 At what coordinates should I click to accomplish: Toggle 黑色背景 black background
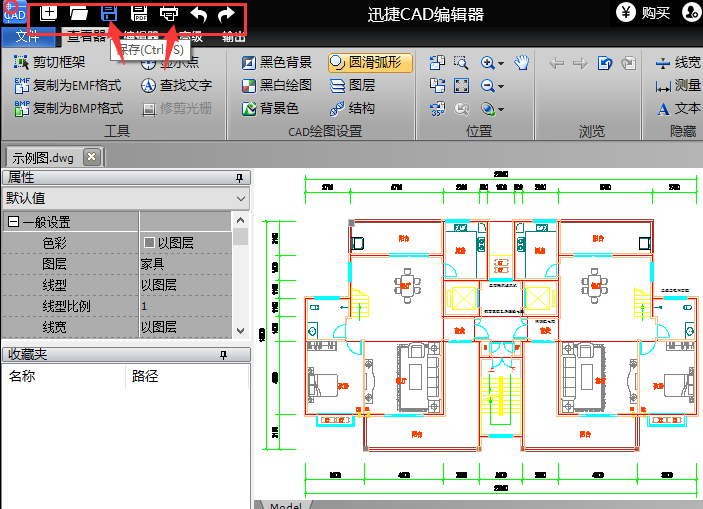pyautogui.click(x=277, y=63)
